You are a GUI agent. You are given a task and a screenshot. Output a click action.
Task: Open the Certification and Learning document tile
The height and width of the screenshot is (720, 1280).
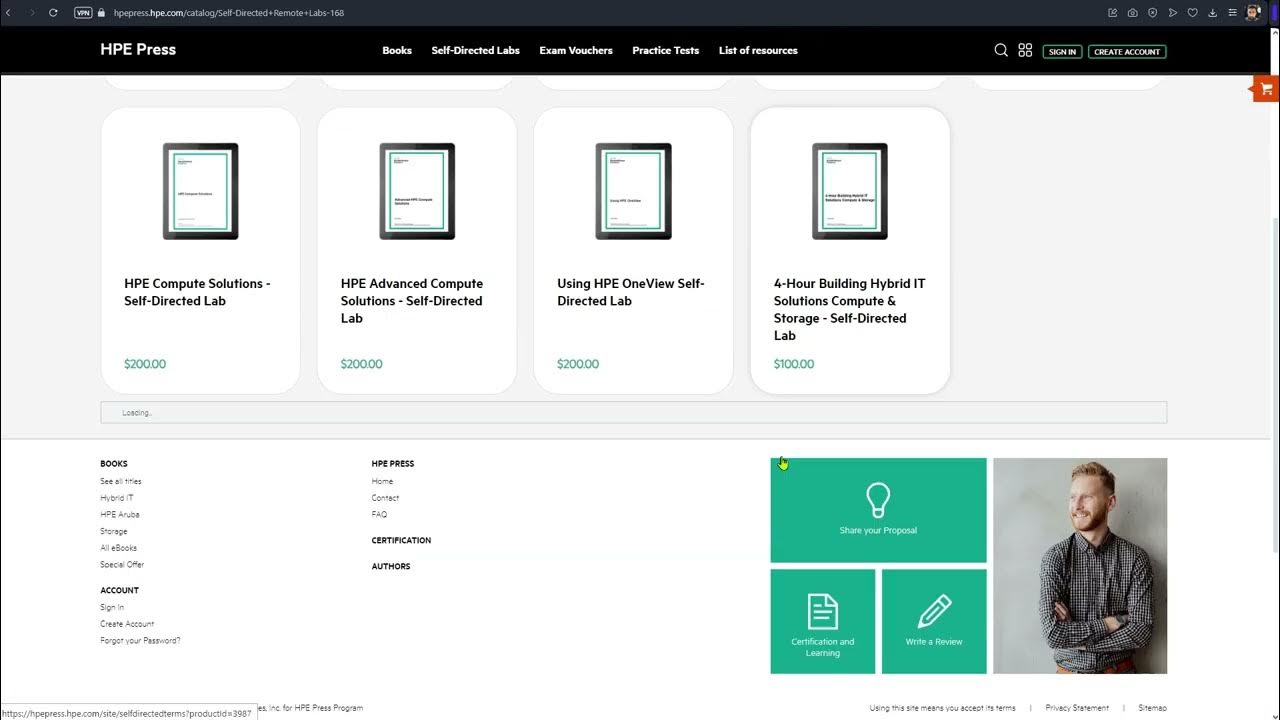(x=823, y=621)
